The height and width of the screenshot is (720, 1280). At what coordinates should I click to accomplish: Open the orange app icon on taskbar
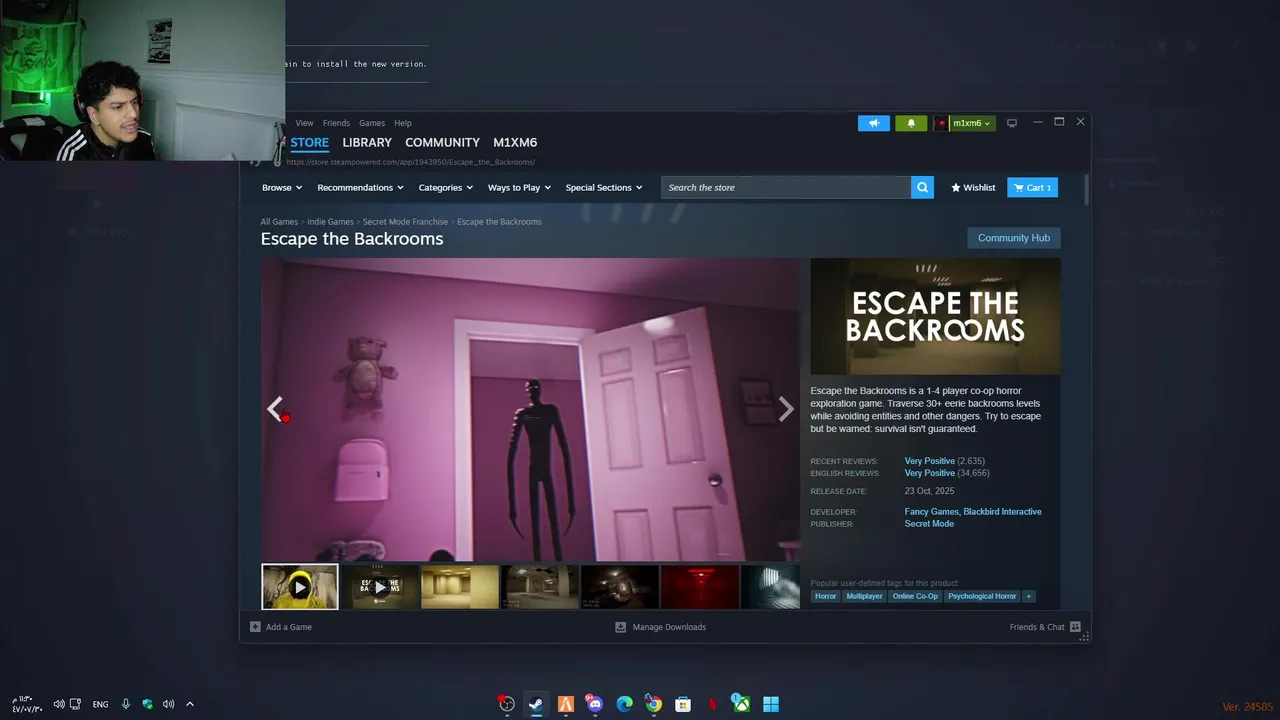tap(565, 704)
